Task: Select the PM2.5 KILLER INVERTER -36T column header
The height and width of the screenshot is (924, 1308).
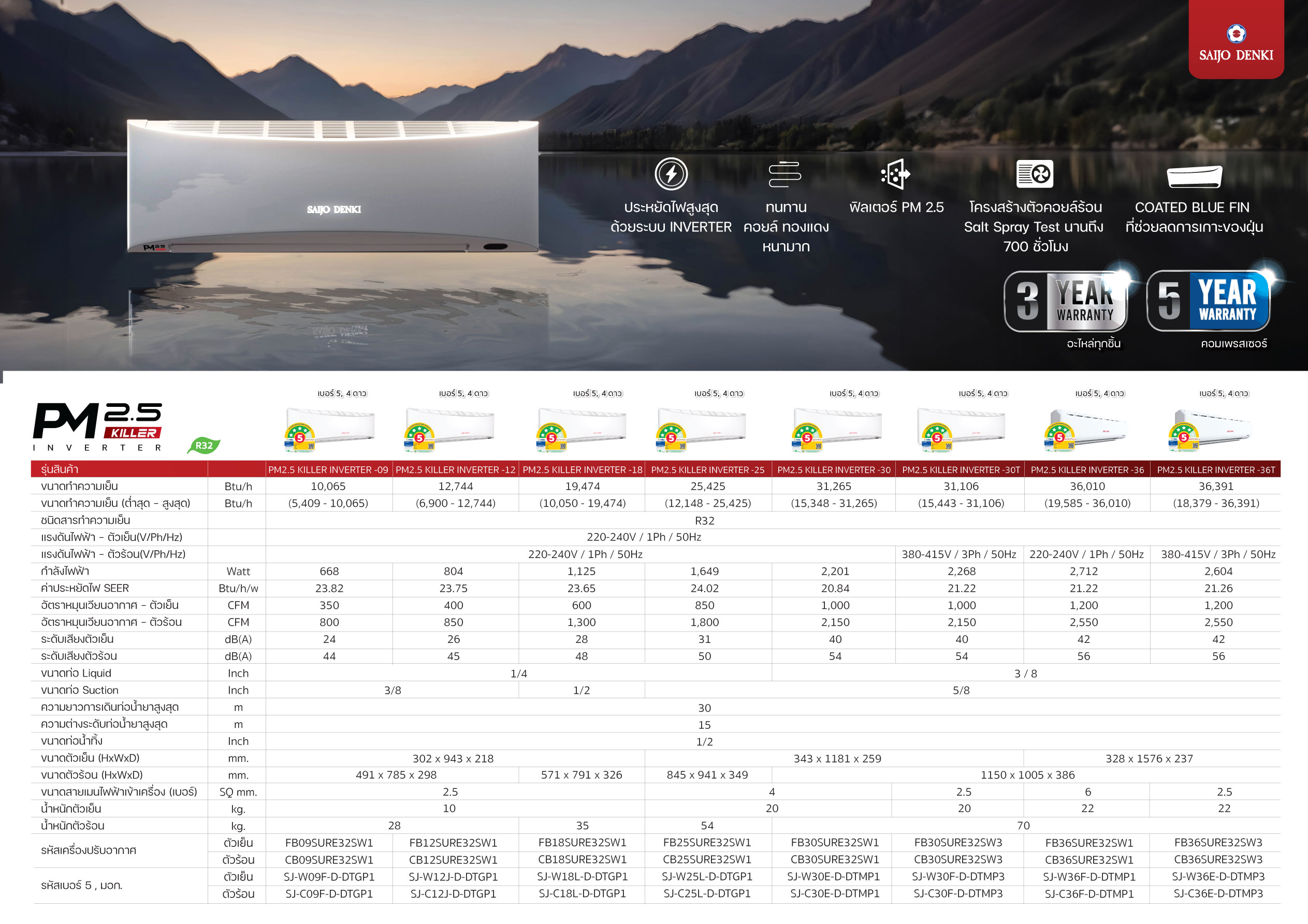Action: pos(1216,470)
